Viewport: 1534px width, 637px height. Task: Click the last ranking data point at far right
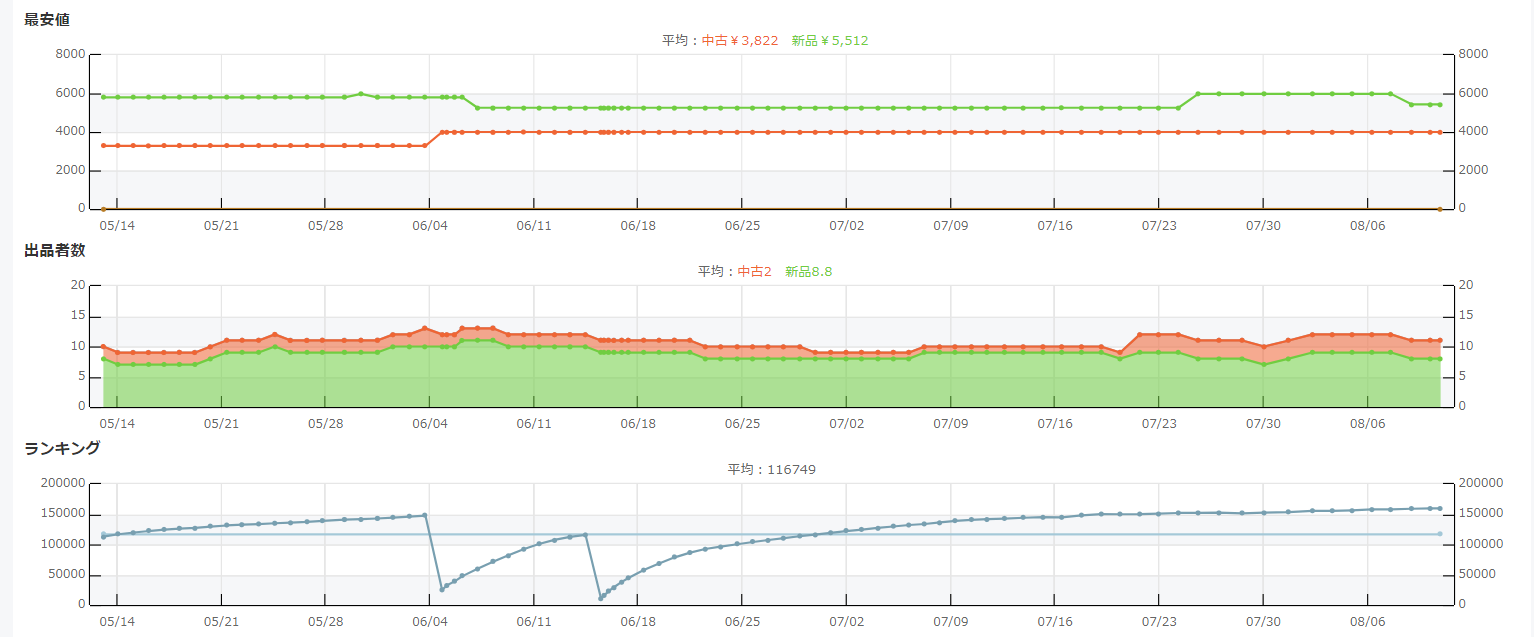(x=1439, y=508)
